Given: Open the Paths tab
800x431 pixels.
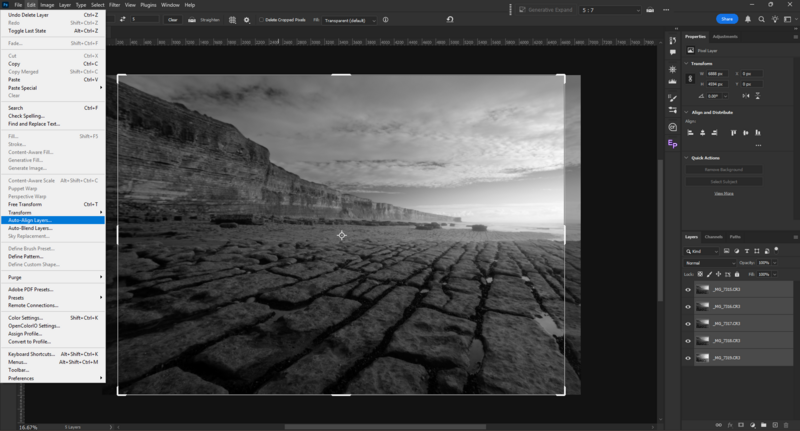Looking at the screenshot, I should click(735, 237).
